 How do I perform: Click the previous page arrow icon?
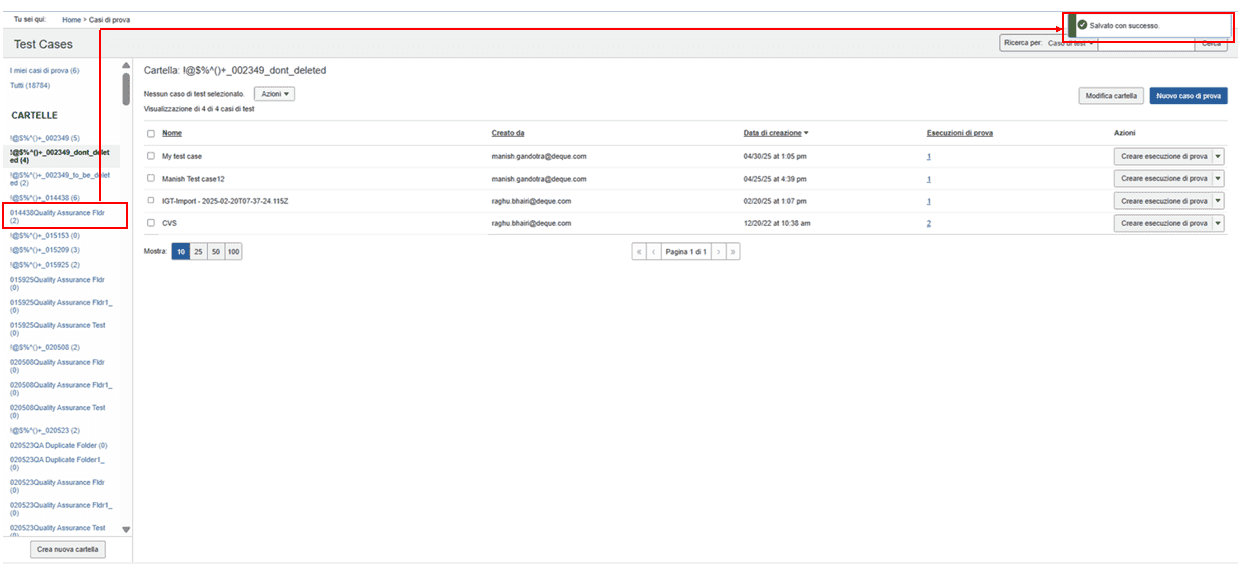pyautogui.click(x=654, y=252)
